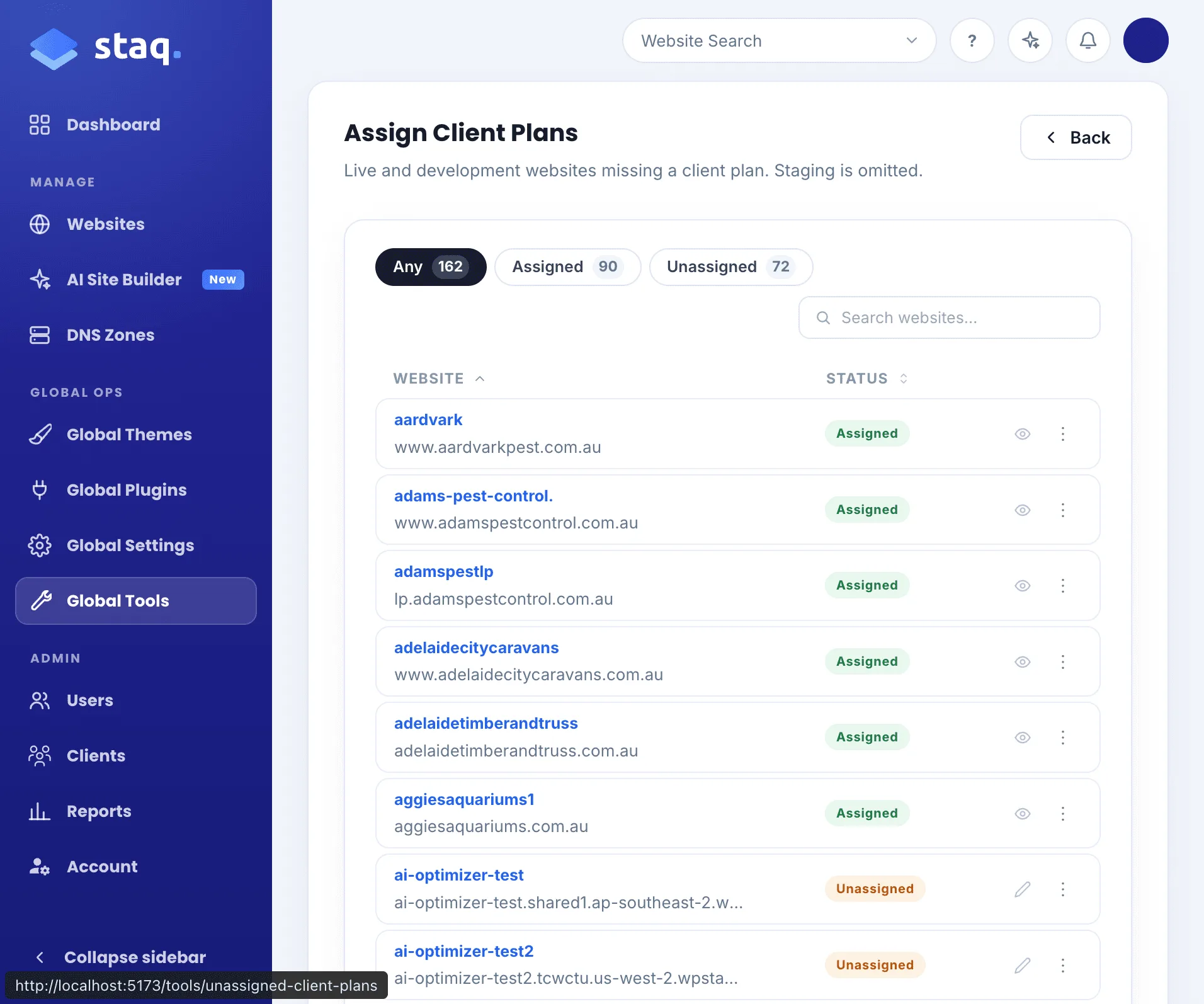Go to Dashboard in sidebar

136,125
